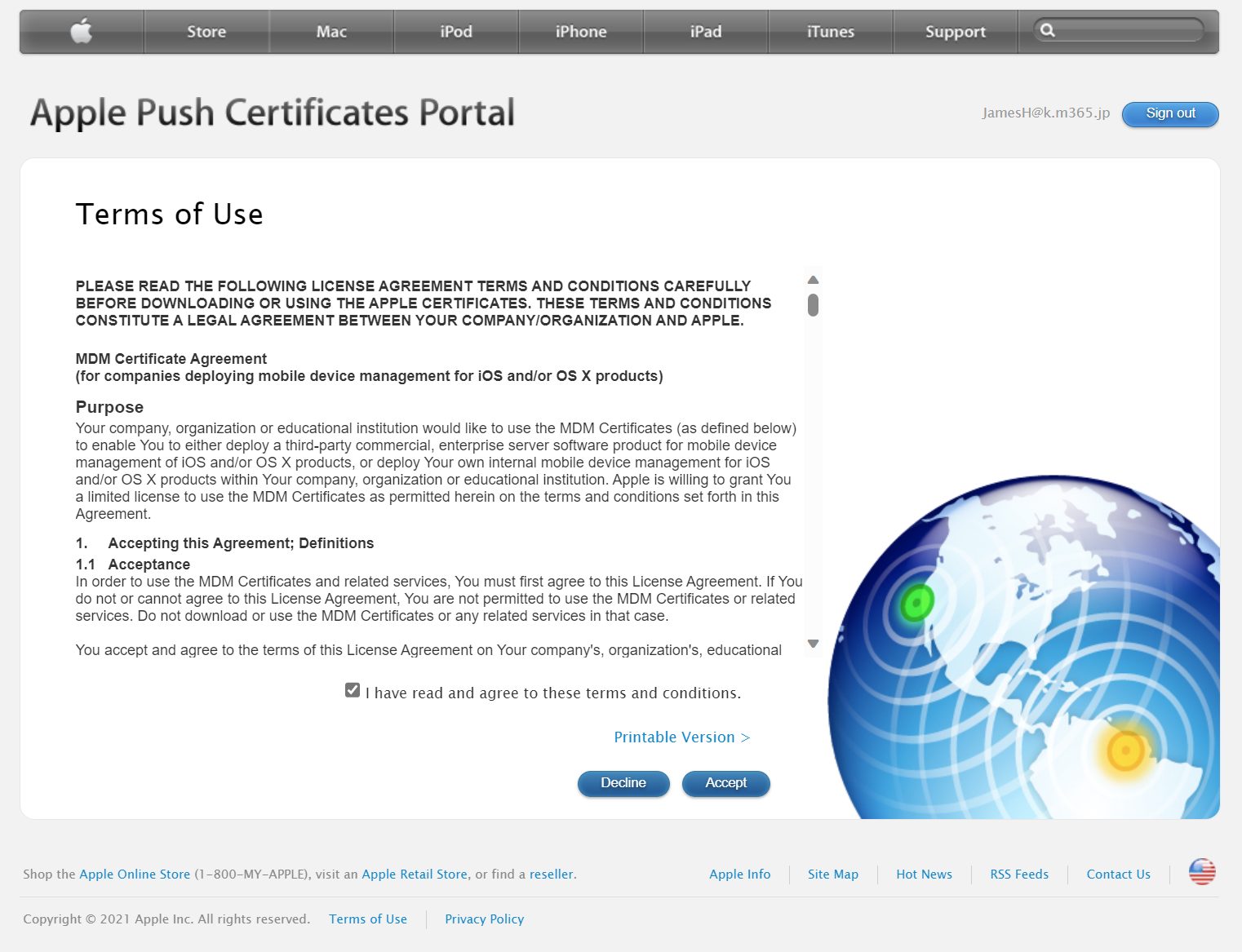This screenshot has height=952, width=1242.
Task: Open the Printable Version link
Action: click(x=681, y=737)
